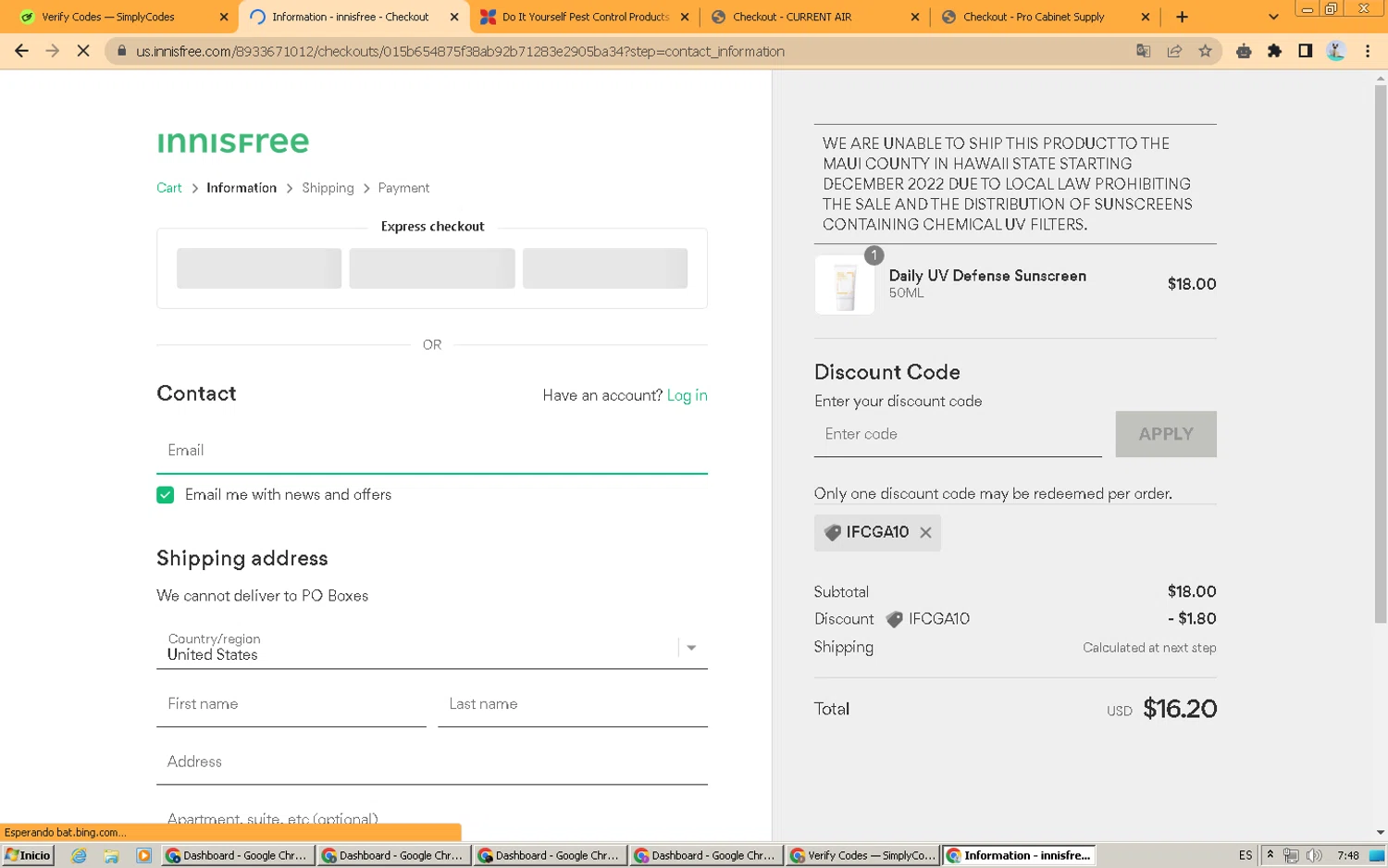1388x868 pixels.
Task: Stop page loading with the X button
Action: (x=83, y=51)
